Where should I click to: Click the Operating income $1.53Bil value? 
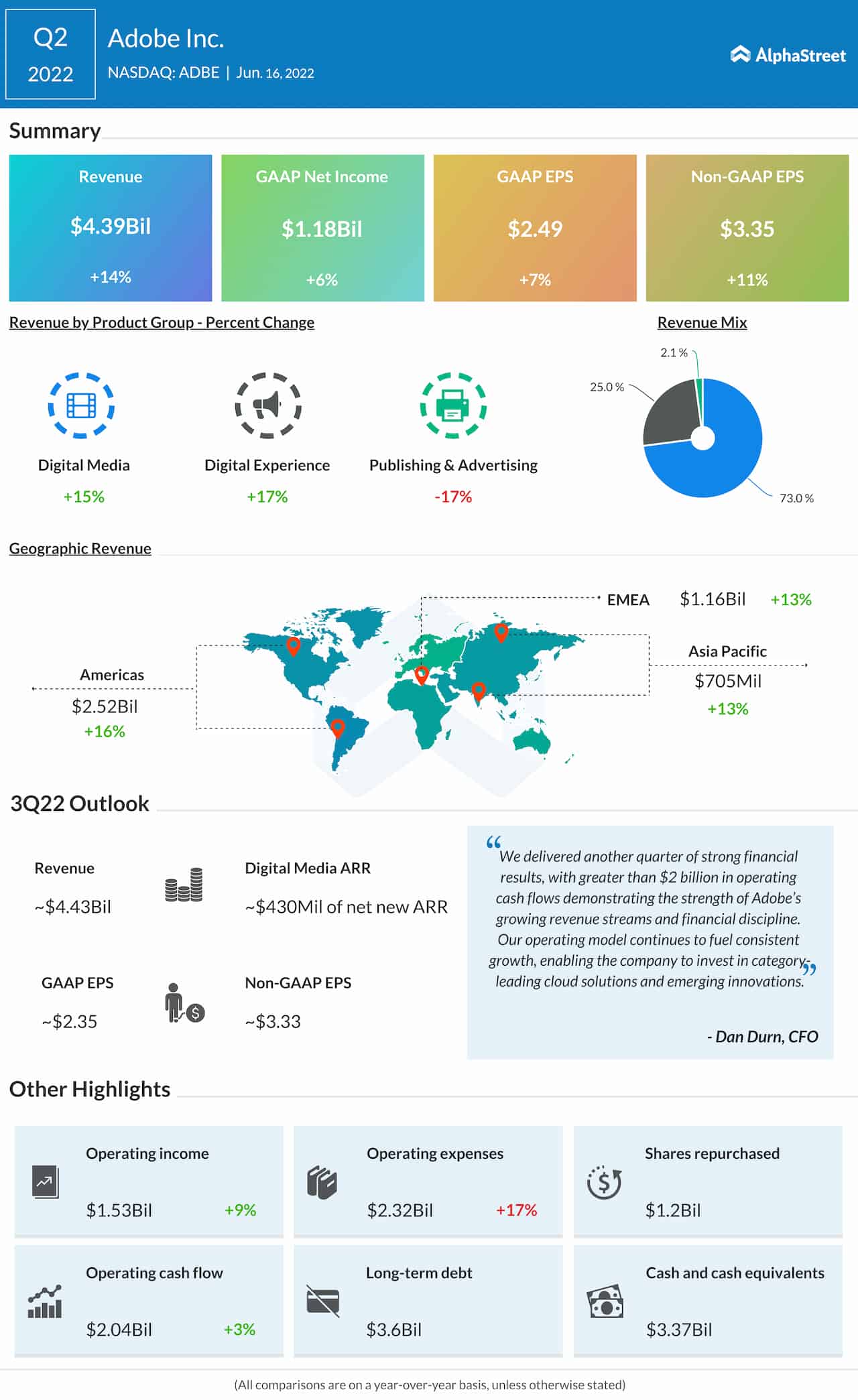coord(119,1210)
